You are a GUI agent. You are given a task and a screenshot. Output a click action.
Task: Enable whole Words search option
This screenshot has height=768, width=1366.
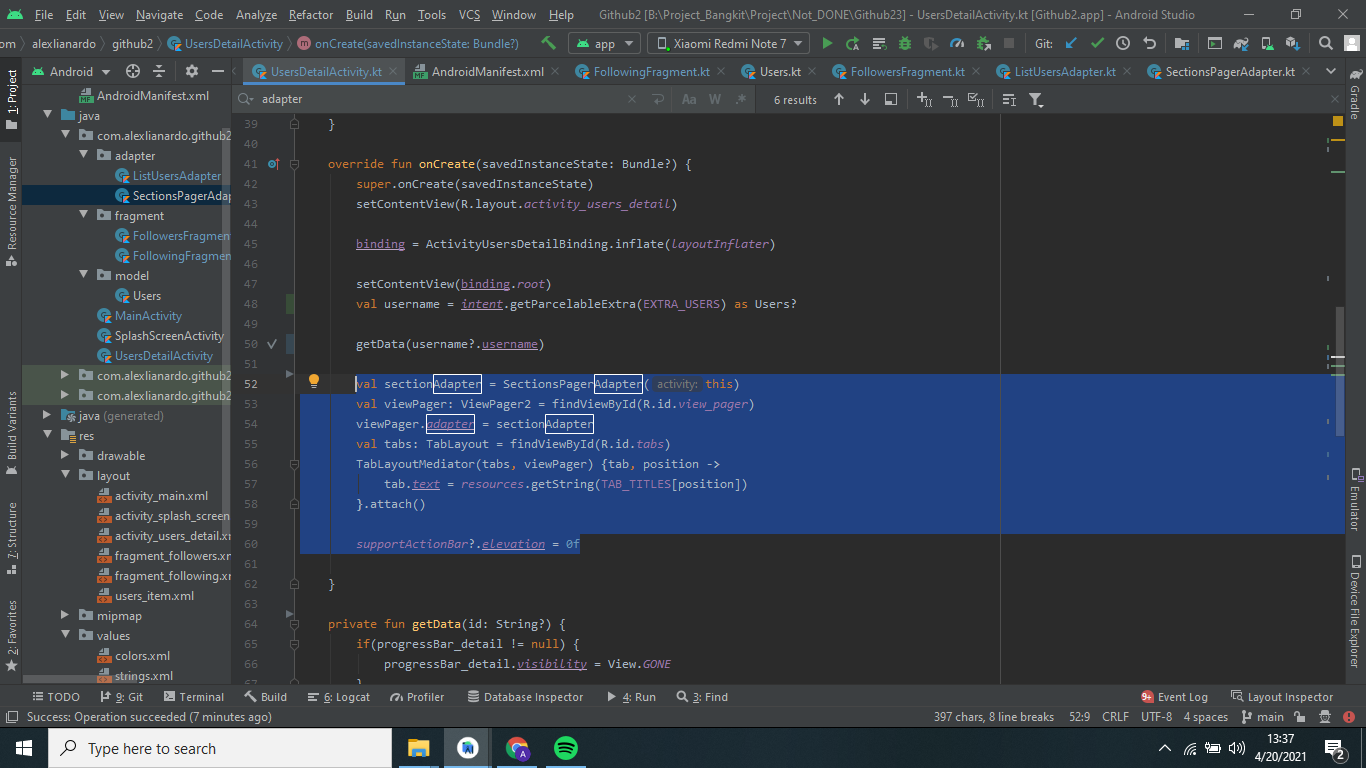[713, 99]
